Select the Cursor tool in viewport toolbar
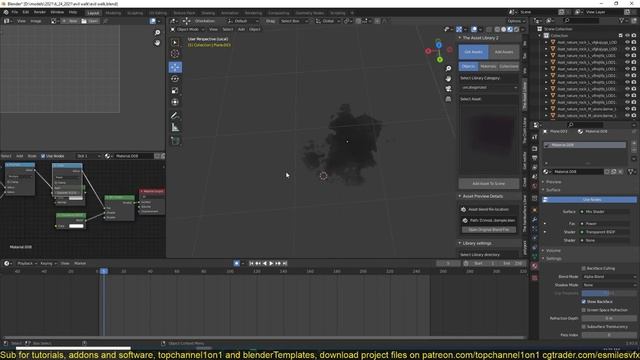 (175, 53)
